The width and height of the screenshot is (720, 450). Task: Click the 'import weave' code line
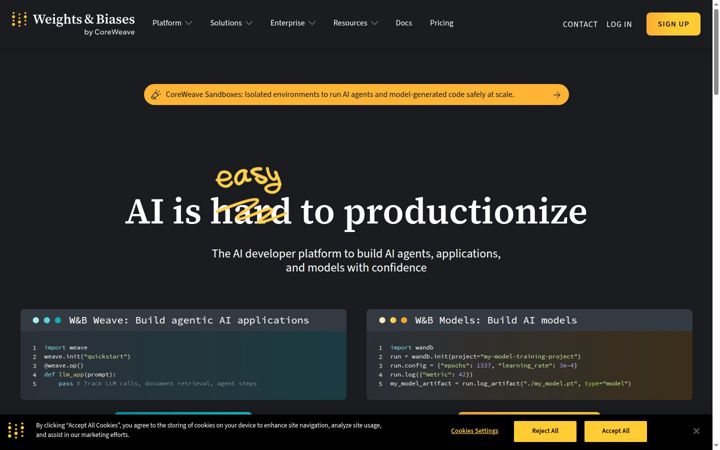coord(66,348)
